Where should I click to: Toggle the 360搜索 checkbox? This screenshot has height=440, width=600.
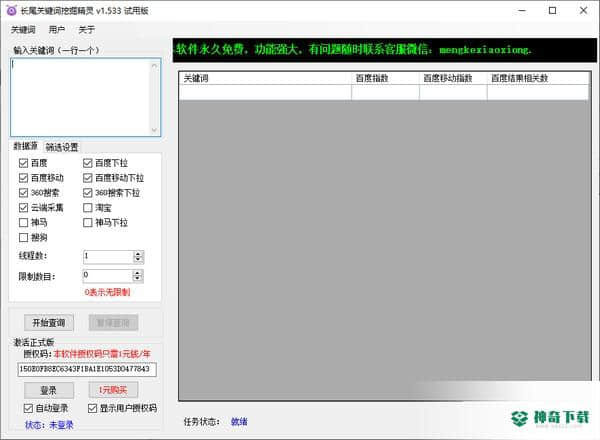pos(23,192)
